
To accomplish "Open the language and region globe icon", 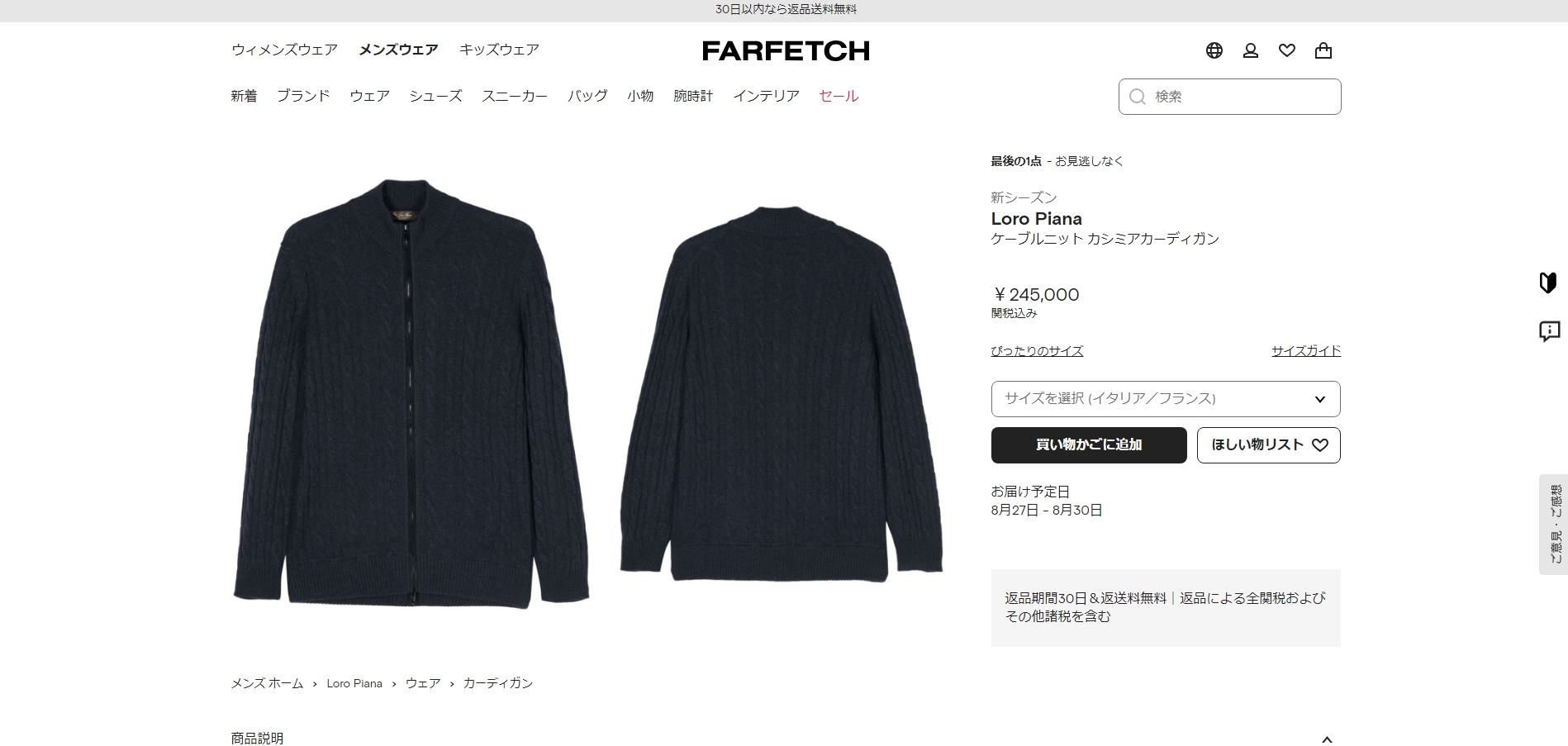I will (x=1214, y=50).
